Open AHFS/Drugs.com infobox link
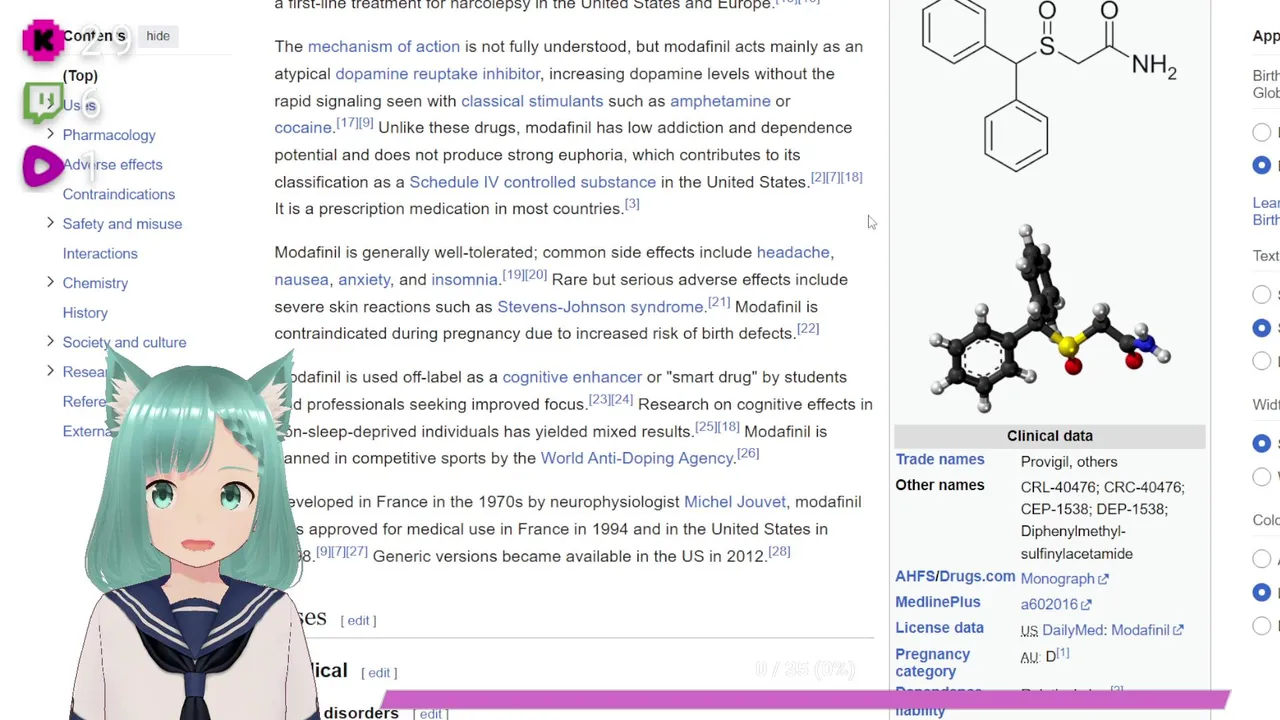The width and height of the screenshot is (1280, 720). click(955, 577)
